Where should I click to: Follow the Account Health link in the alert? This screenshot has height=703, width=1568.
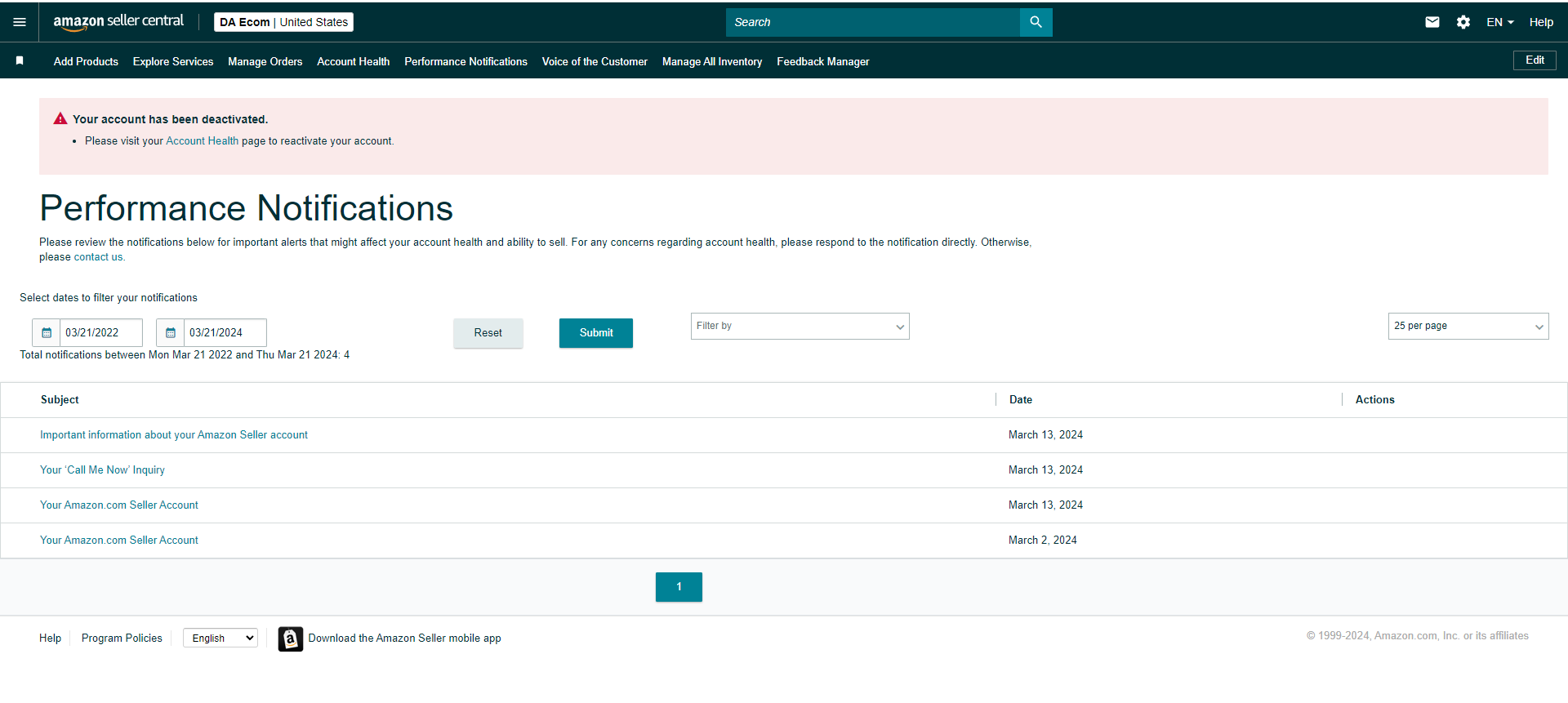click(x=203, y=141)
